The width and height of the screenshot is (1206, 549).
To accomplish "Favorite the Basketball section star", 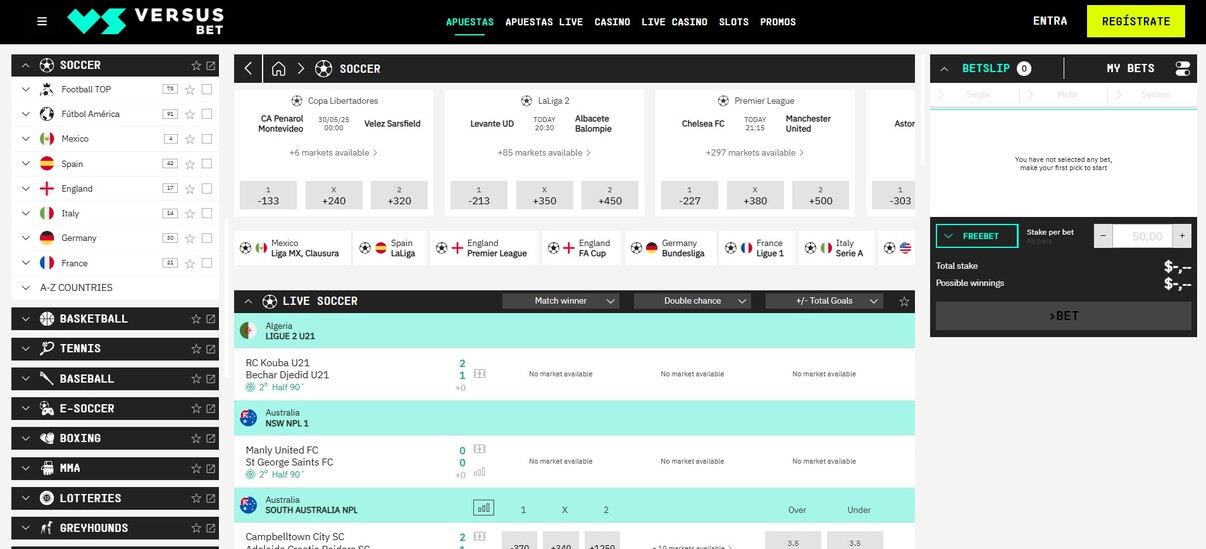I will (x=196, y=319).
